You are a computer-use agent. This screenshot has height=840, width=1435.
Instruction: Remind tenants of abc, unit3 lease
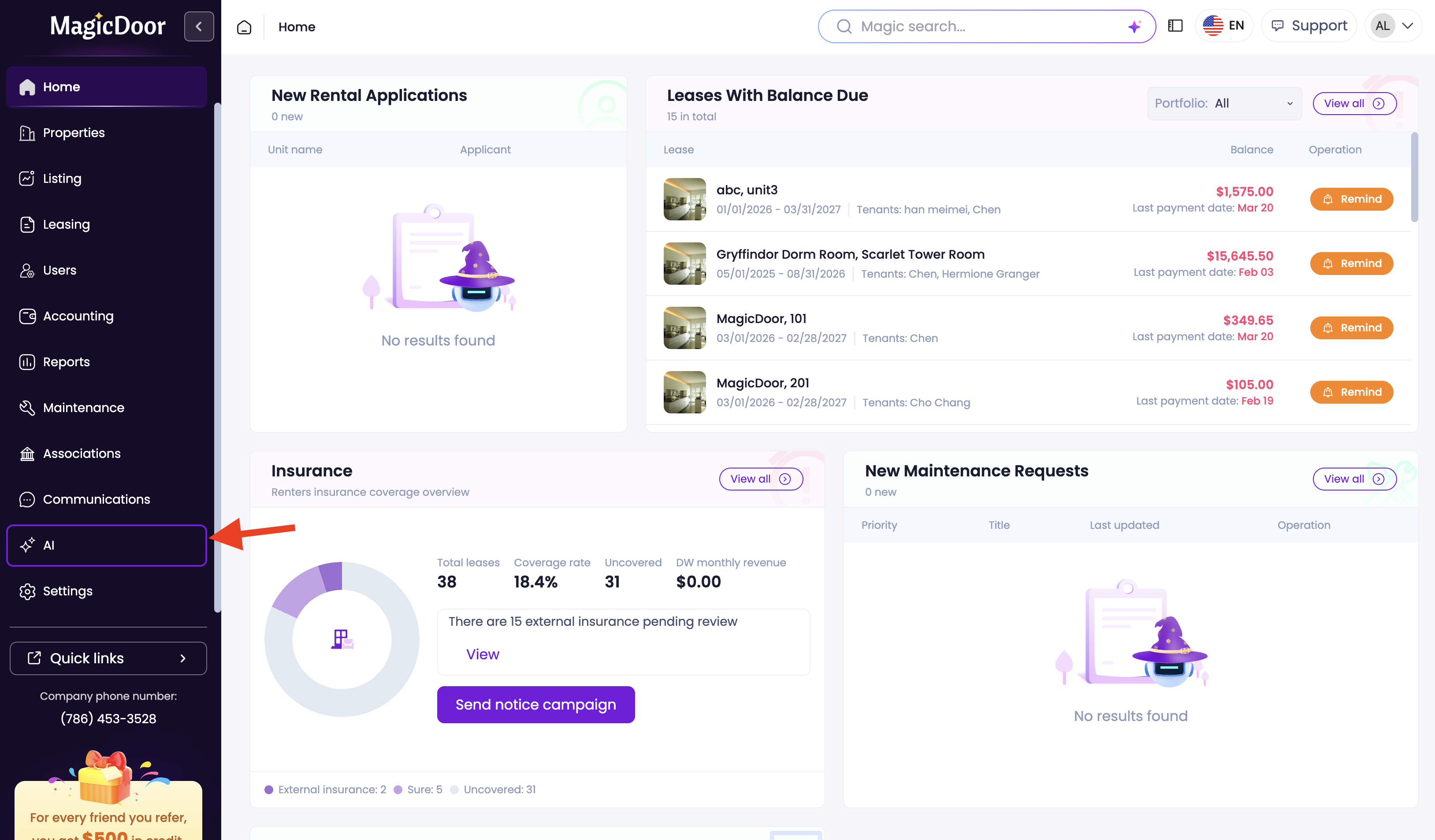point(1351,199)
